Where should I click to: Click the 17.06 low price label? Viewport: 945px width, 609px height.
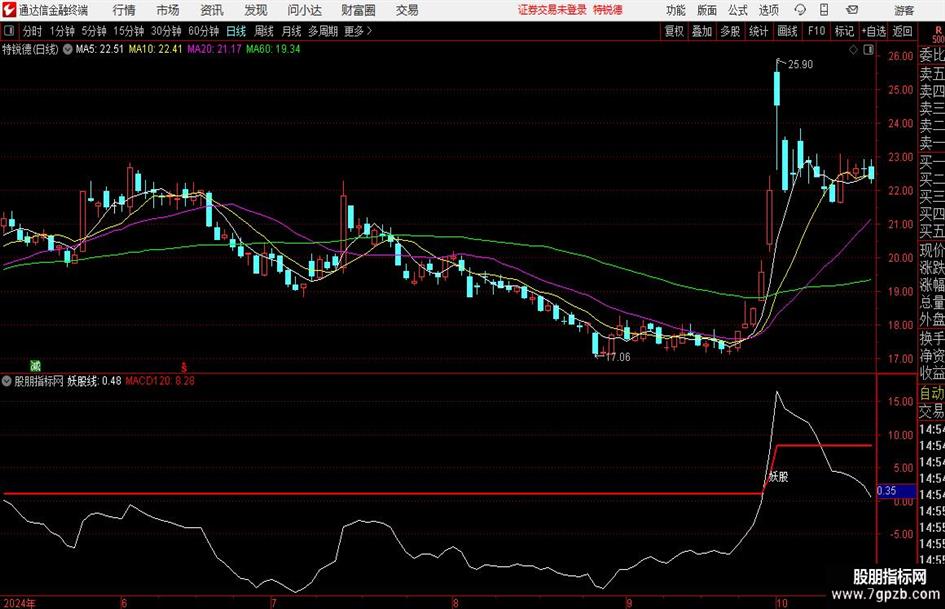[x=618, y=357]
